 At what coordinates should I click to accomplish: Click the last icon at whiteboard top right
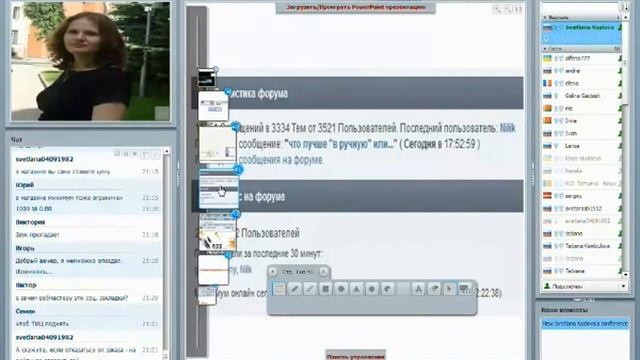[518, 9]
